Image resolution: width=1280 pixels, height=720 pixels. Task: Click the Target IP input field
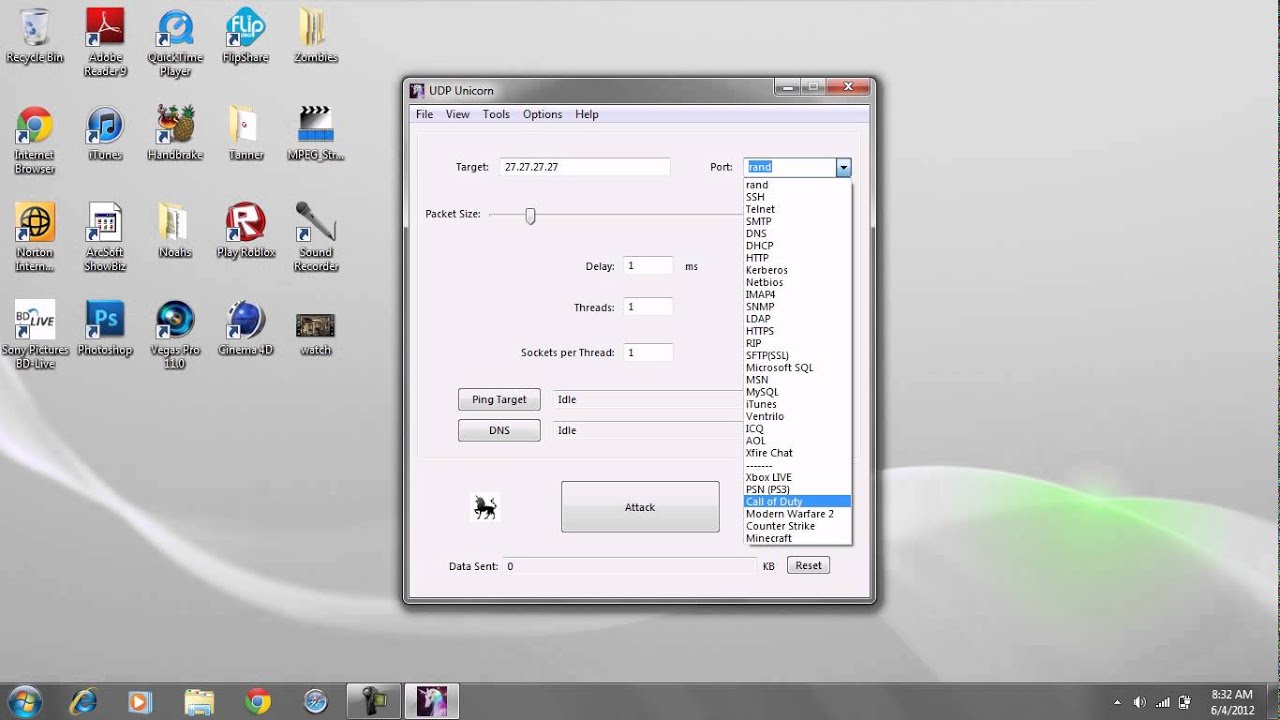[585, 167]
